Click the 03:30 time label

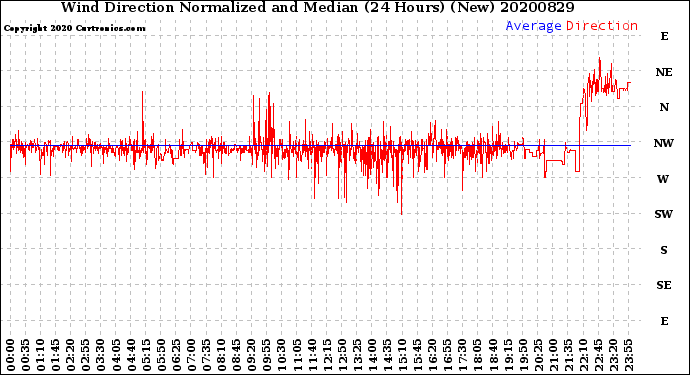click(x=101, y=355)
